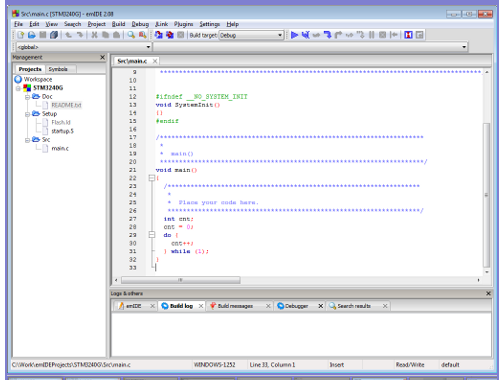504x380 pixels.
Task: Click the Paste toolbar icon
Action: [116, 35]
